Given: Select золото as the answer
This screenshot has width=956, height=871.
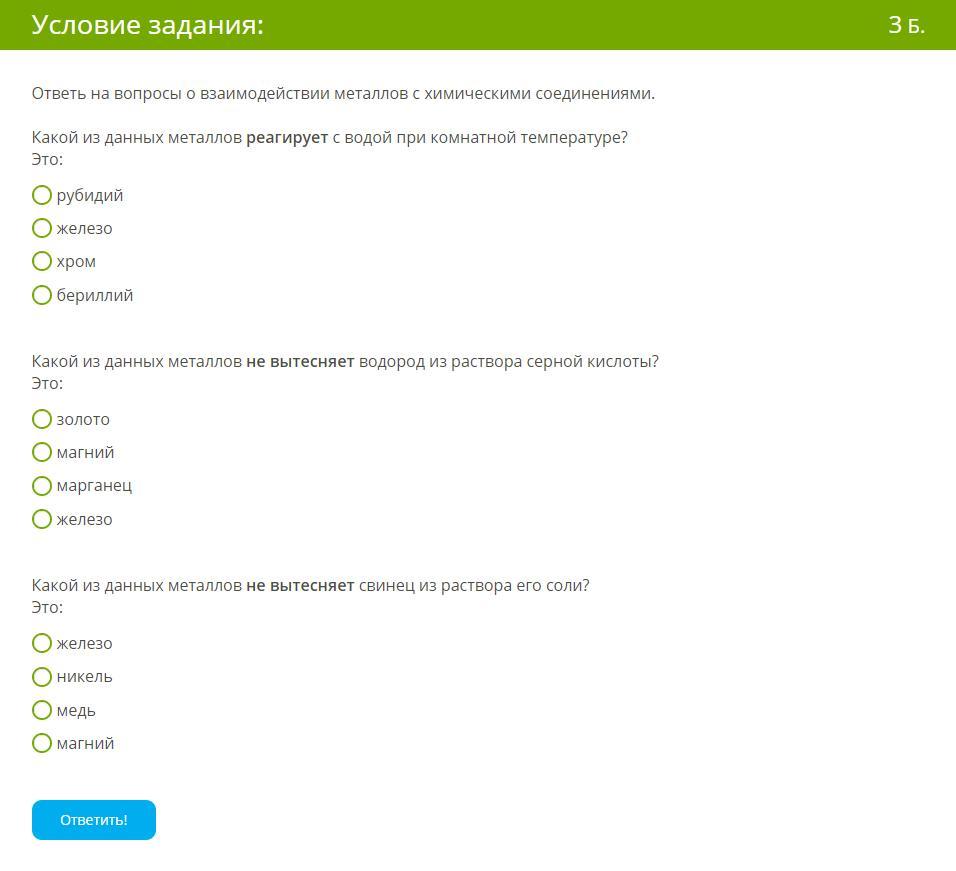Looking at the screenshot, I should pyautogui.click(x=42, y=419).
